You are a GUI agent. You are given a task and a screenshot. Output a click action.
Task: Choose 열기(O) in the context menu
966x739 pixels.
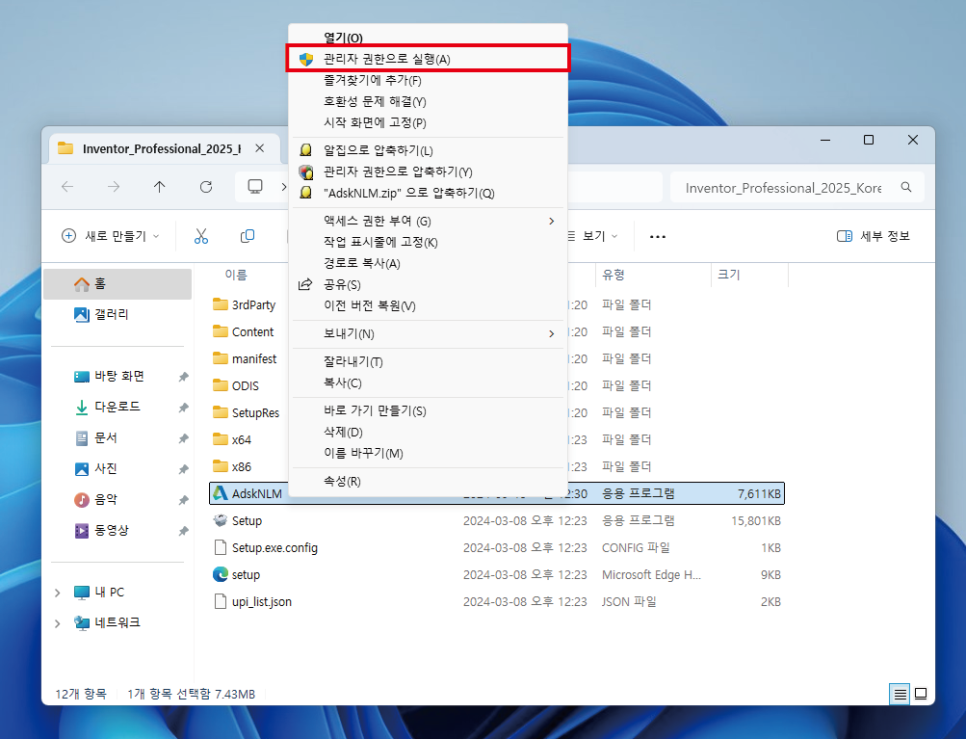[x=428, y=38]
